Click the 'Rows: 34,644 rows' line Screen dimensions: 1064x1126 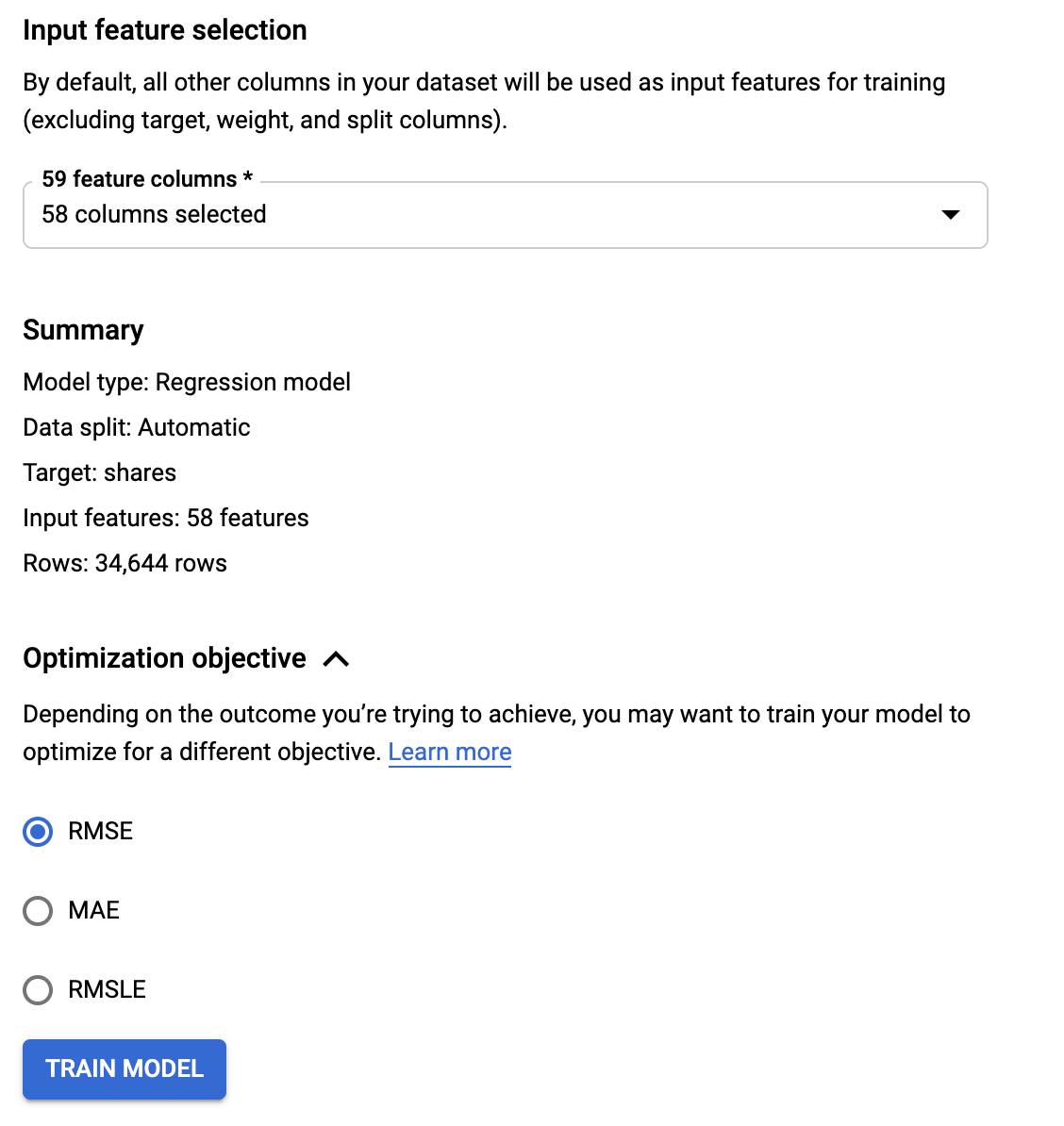click(125, 563)
